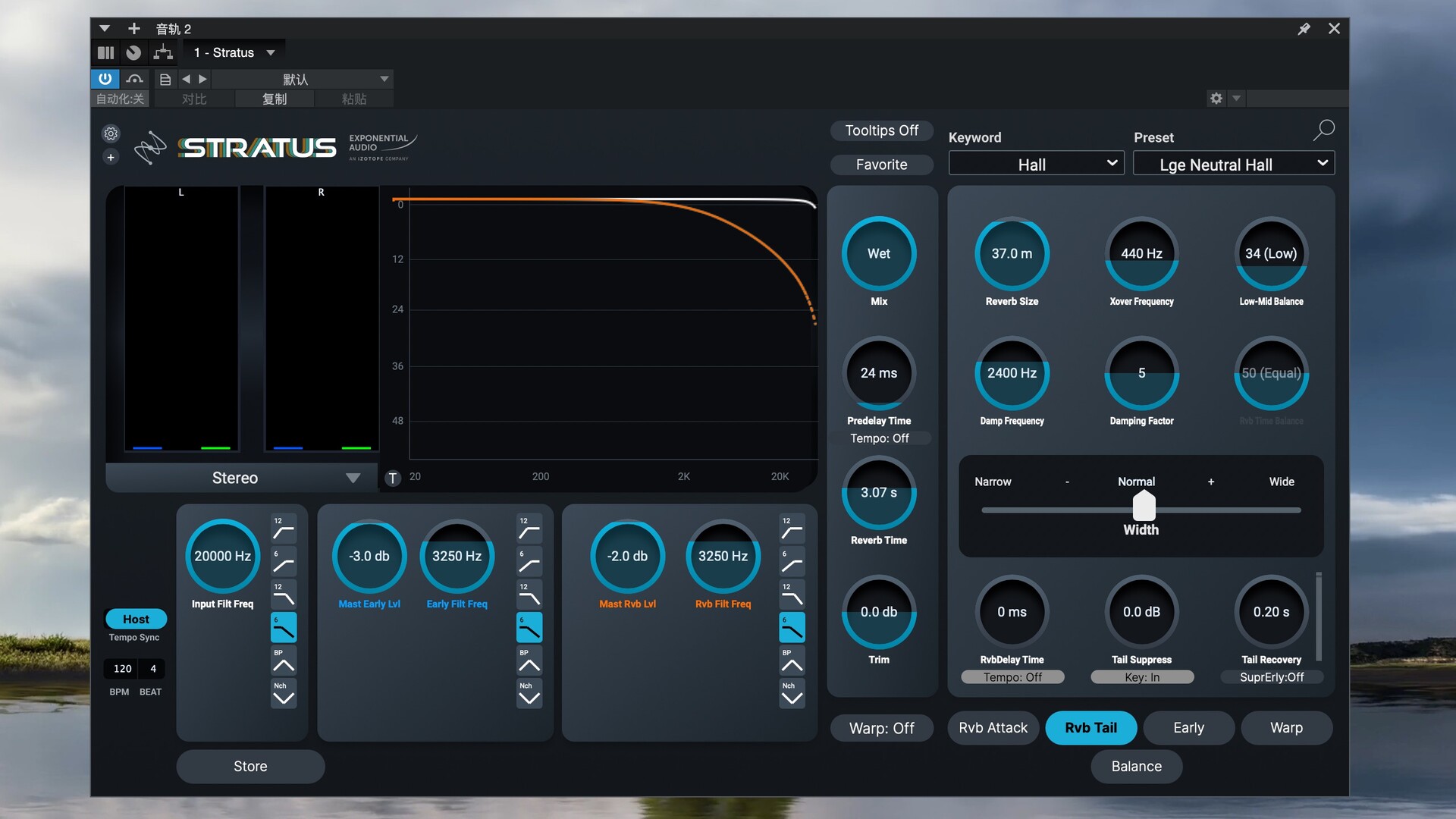Select band-pass filter icon under Input Filt Freq
This screenshot has width=1456, height=819.
[x=283, y=661]
